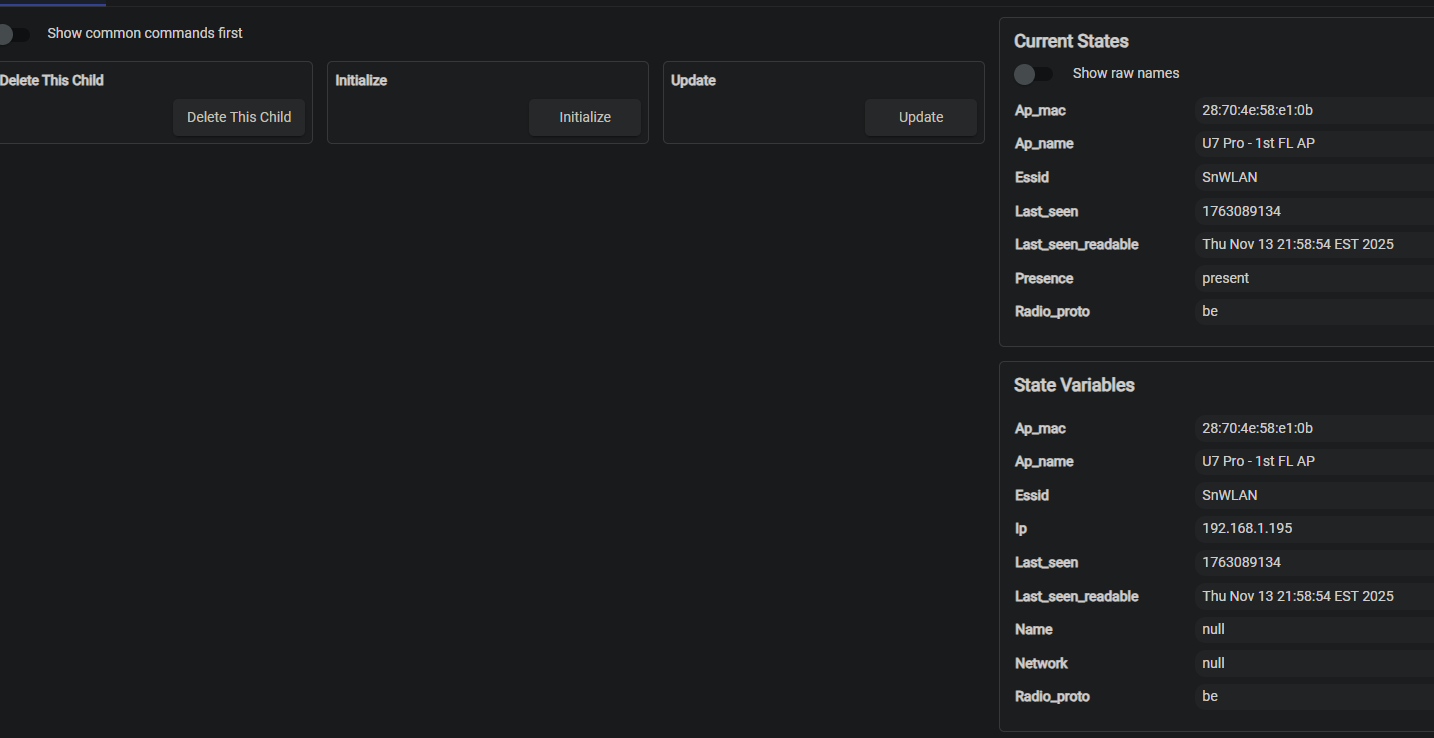Click the Delete This Child button
Image resolution: width=1434 pixels, height=738 pixels.
[239, 117]
